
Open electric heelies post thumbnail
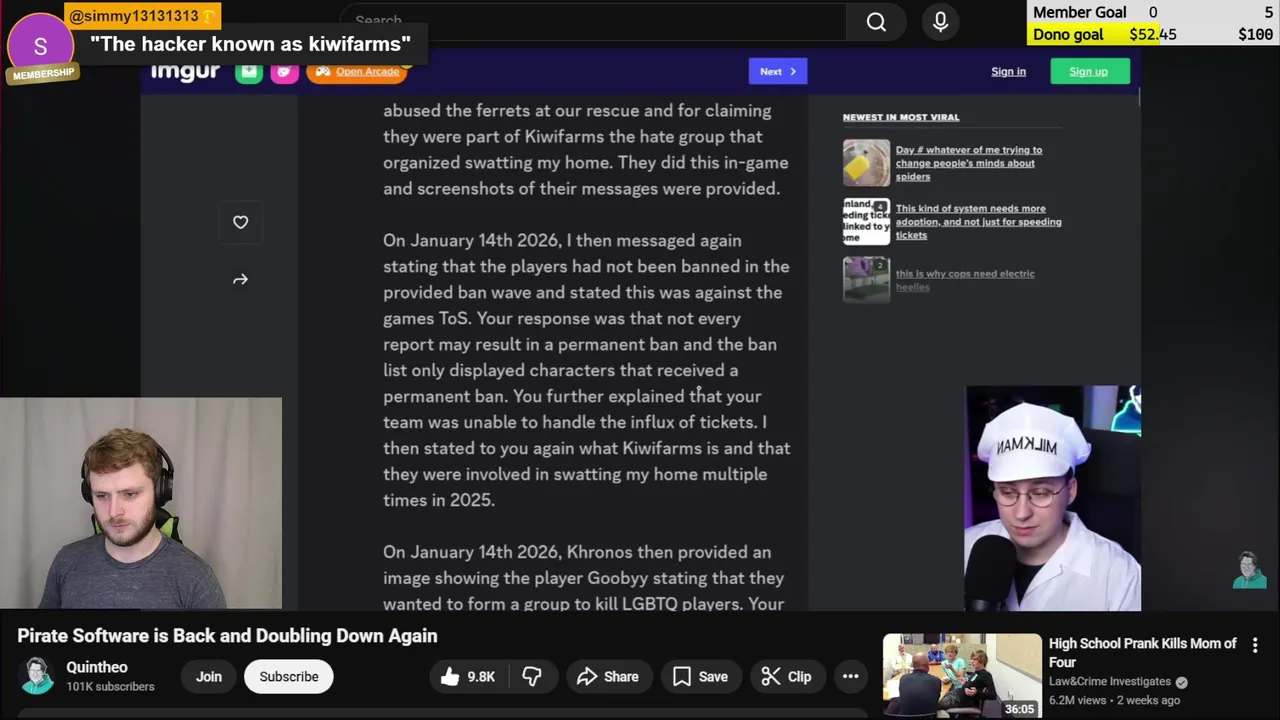[x=866, y=279]
